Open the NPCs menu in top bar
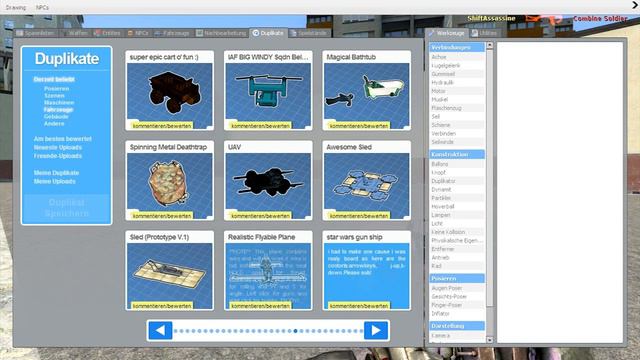Screen dimensions: 640x360 click(42, 7)
